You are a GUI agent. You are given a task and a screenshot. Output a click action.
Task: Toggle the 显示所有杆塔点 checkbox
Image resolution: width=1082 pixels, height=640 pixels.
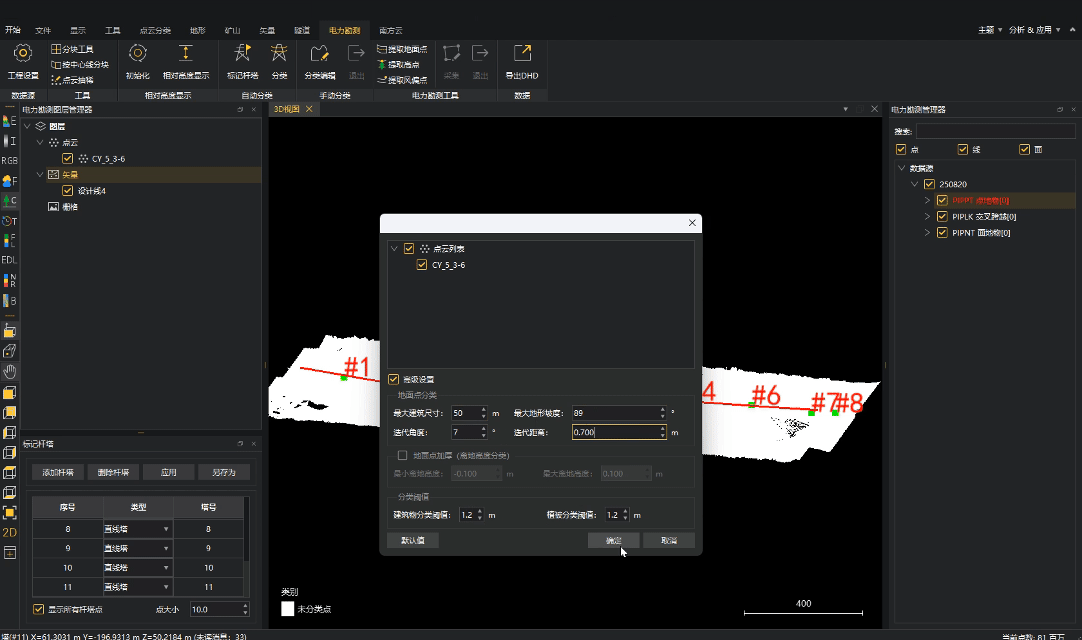tap(39, 609)
